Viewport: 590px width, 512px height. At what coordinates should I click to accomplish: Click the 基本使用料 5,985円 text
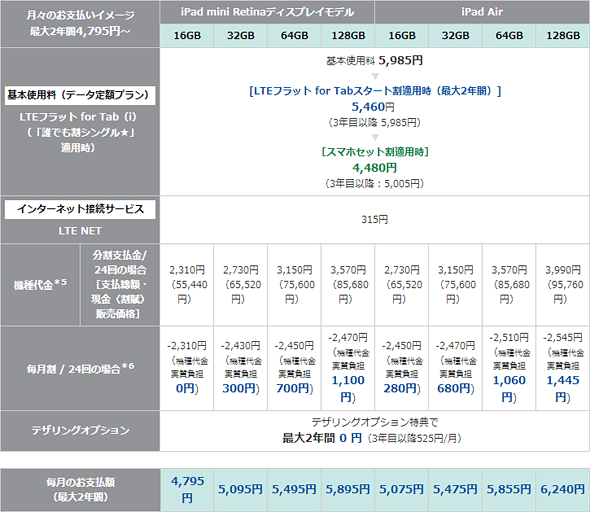374,60
